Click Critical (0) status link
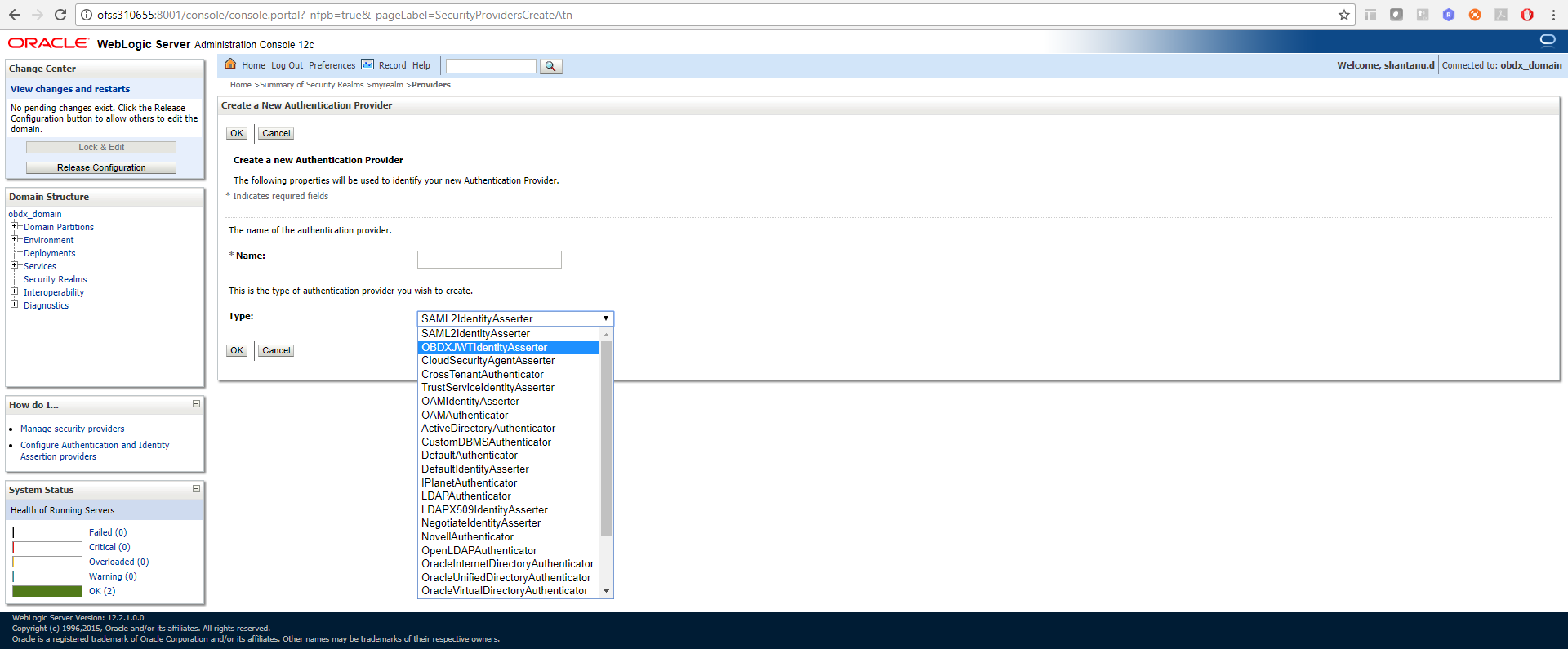The height and width of the screenshot is (649, 1568). coord(109,547)
